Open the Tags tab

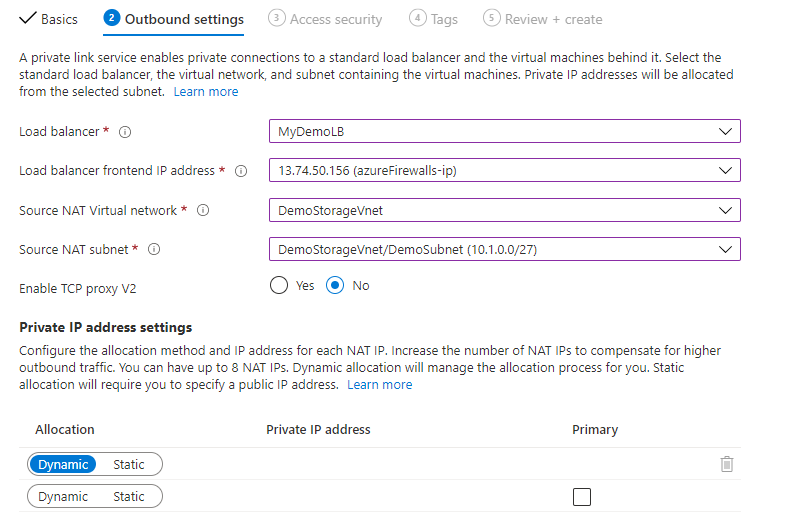[x=434, y=19]
